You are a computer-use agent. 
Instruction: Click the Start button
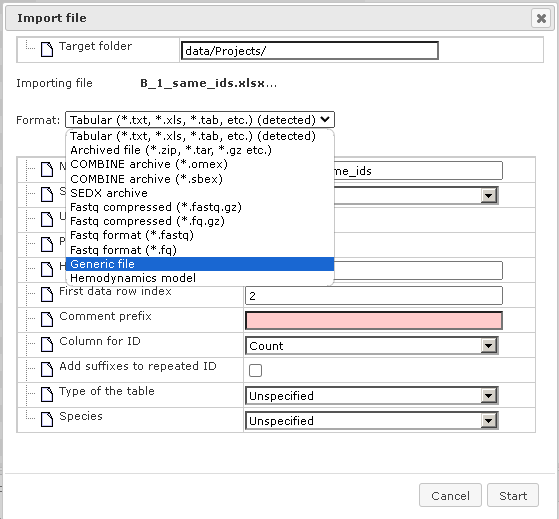tap(513, 495)
